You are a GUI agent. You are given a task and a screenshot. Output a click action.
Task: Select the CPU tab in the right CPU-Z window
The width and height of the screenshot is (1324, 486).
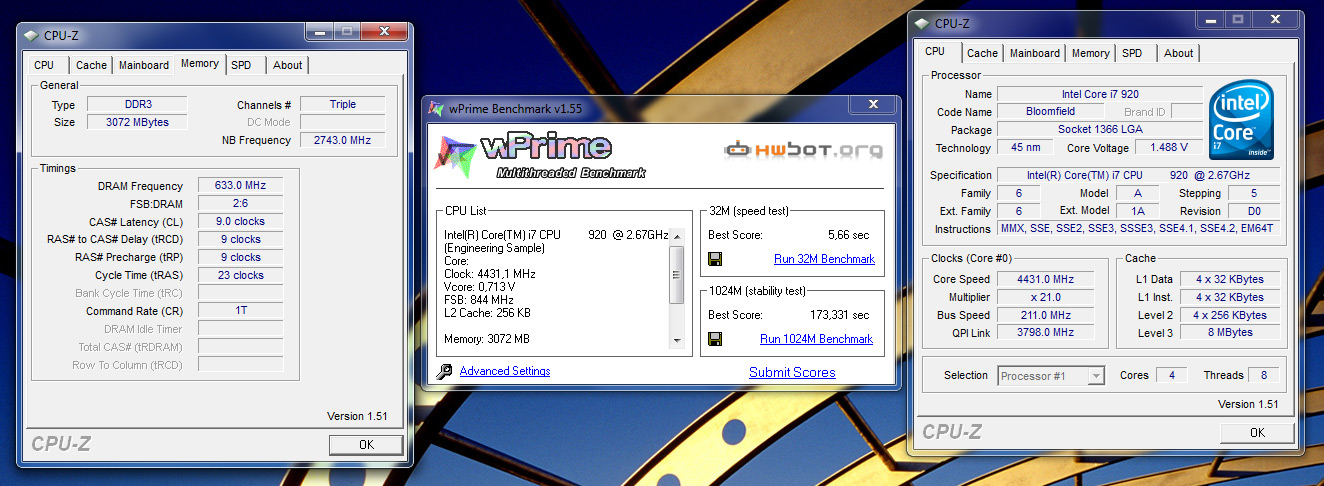[x=935, y=51]
